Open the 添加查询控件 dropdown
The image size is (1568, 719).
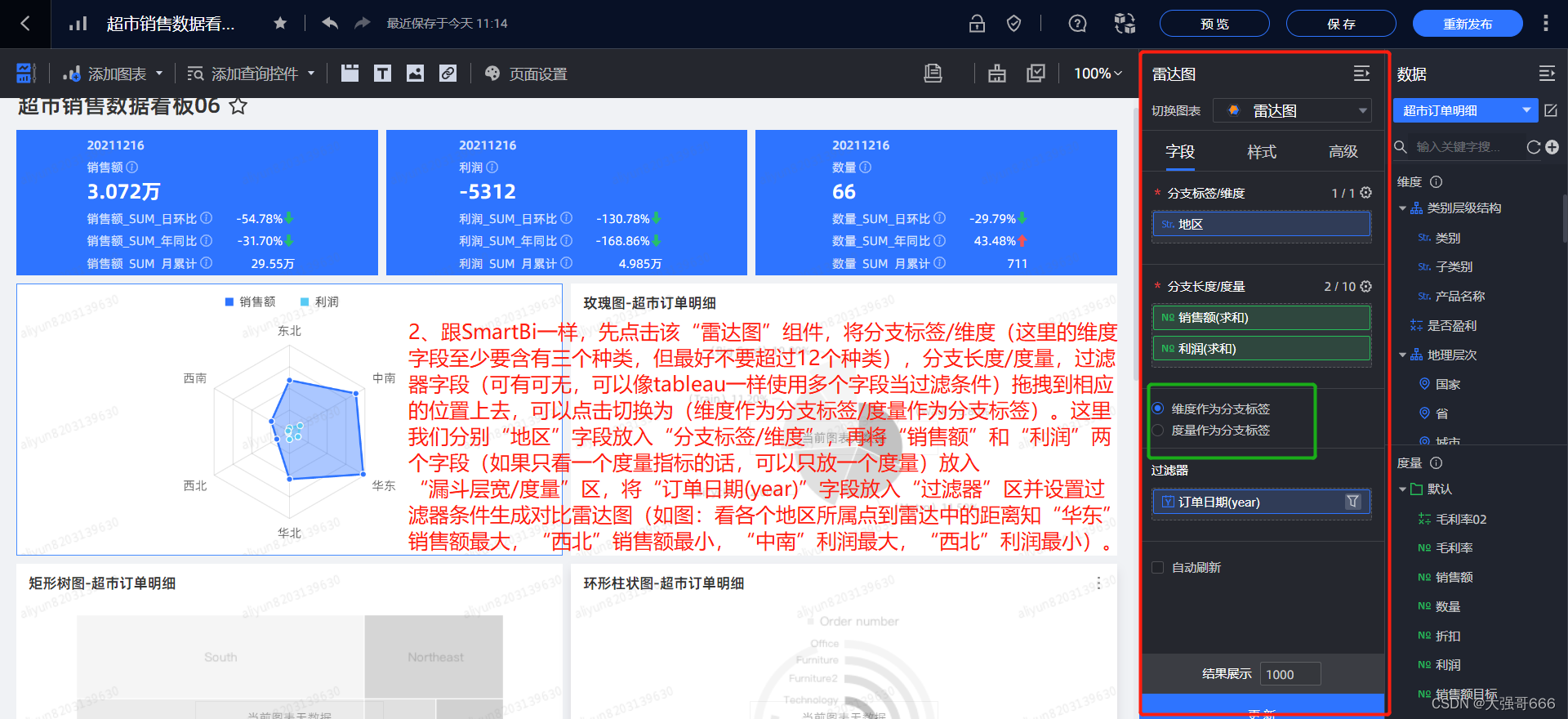coord(251,74)
